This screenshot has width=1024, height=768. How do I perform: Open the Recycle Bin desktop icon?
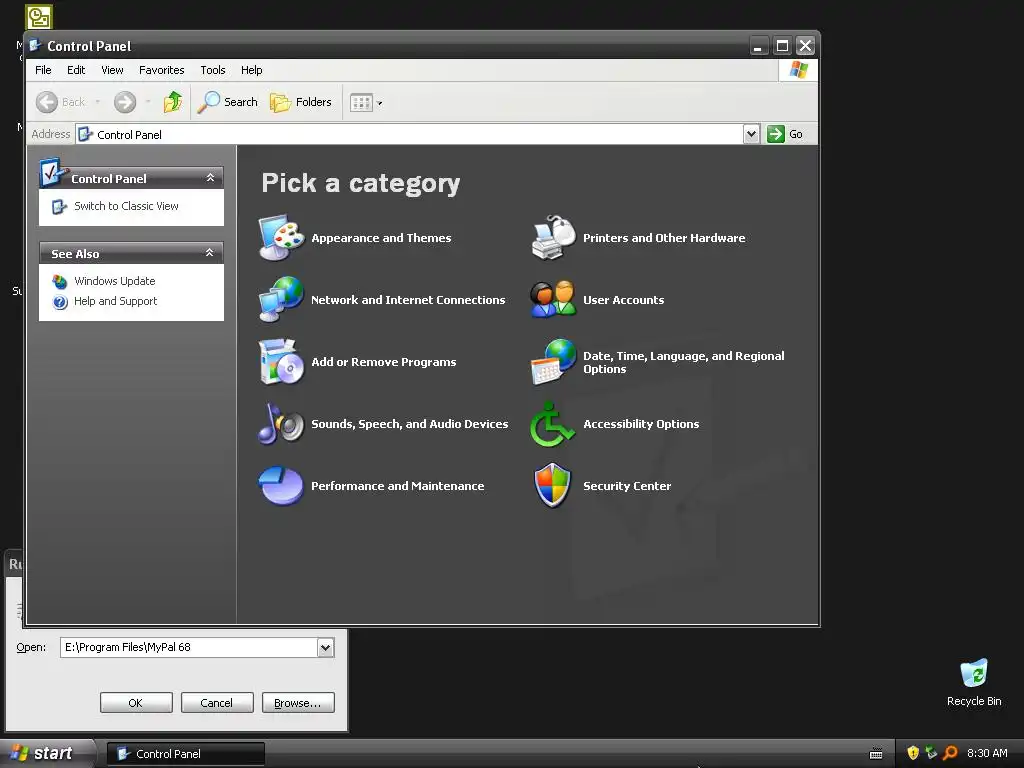[974, 674]
